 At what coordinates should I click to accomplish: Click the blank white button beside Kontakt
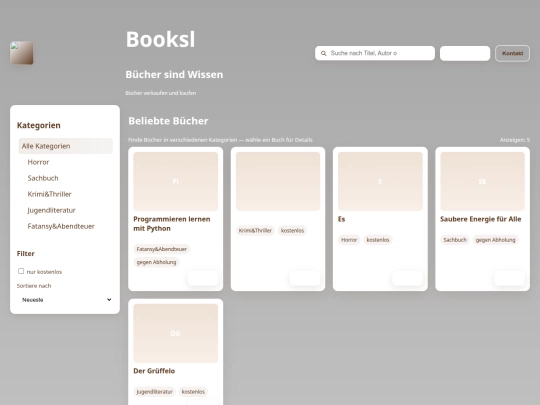click(x=465, y=53)
